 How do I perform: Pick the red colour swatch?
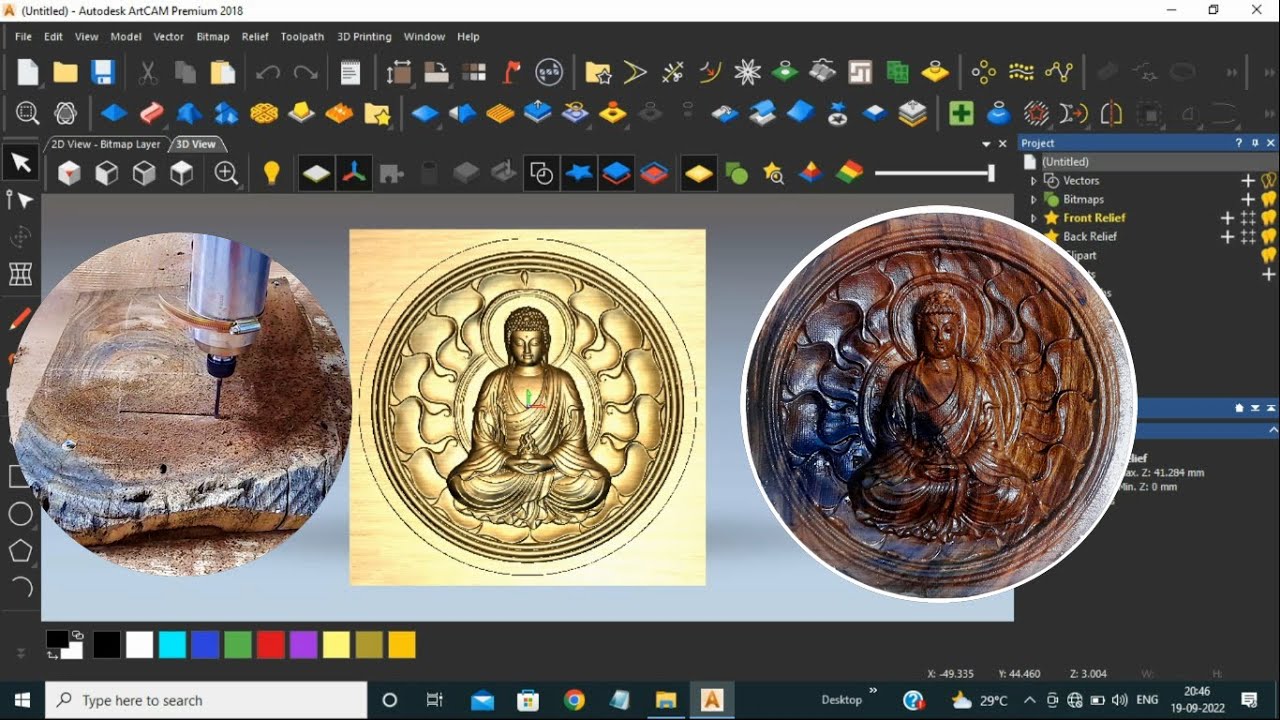pyautogui.click(x=271, y=645)
